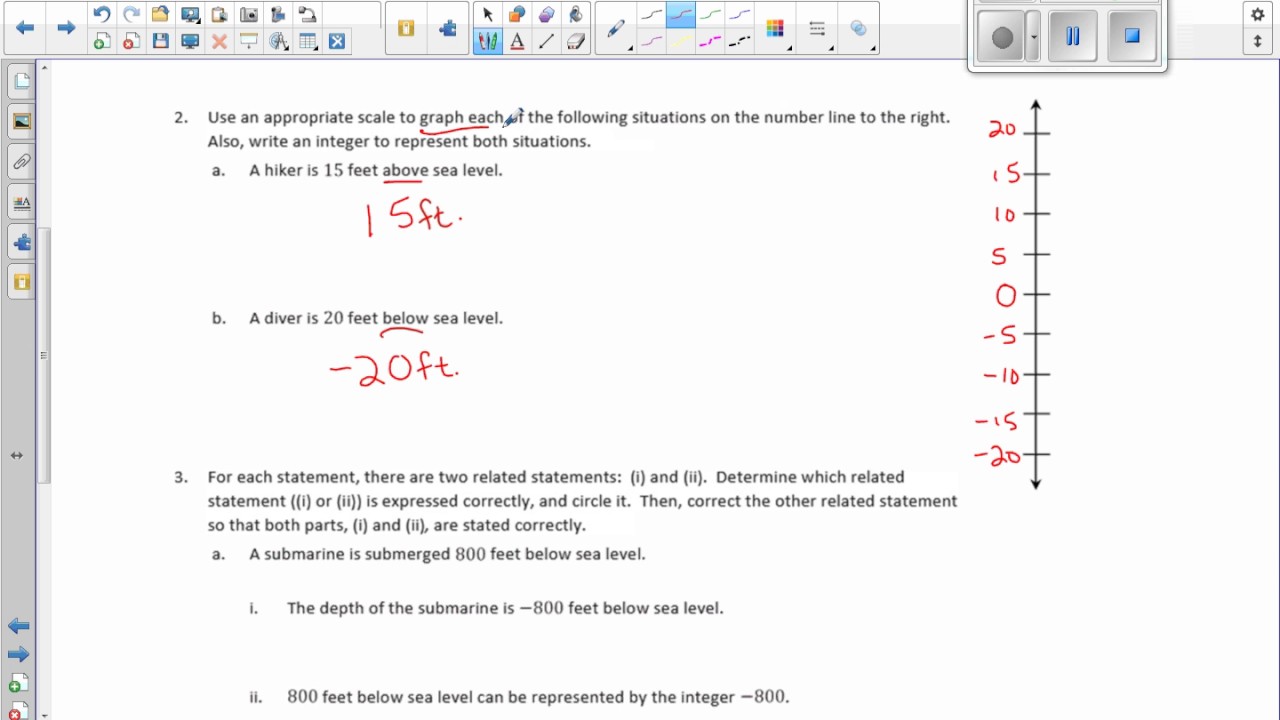Open add-ons puzzle piece in toolbar
Image resolution: width=1280 pixels, height=720 pixels.
pos(447,28)
